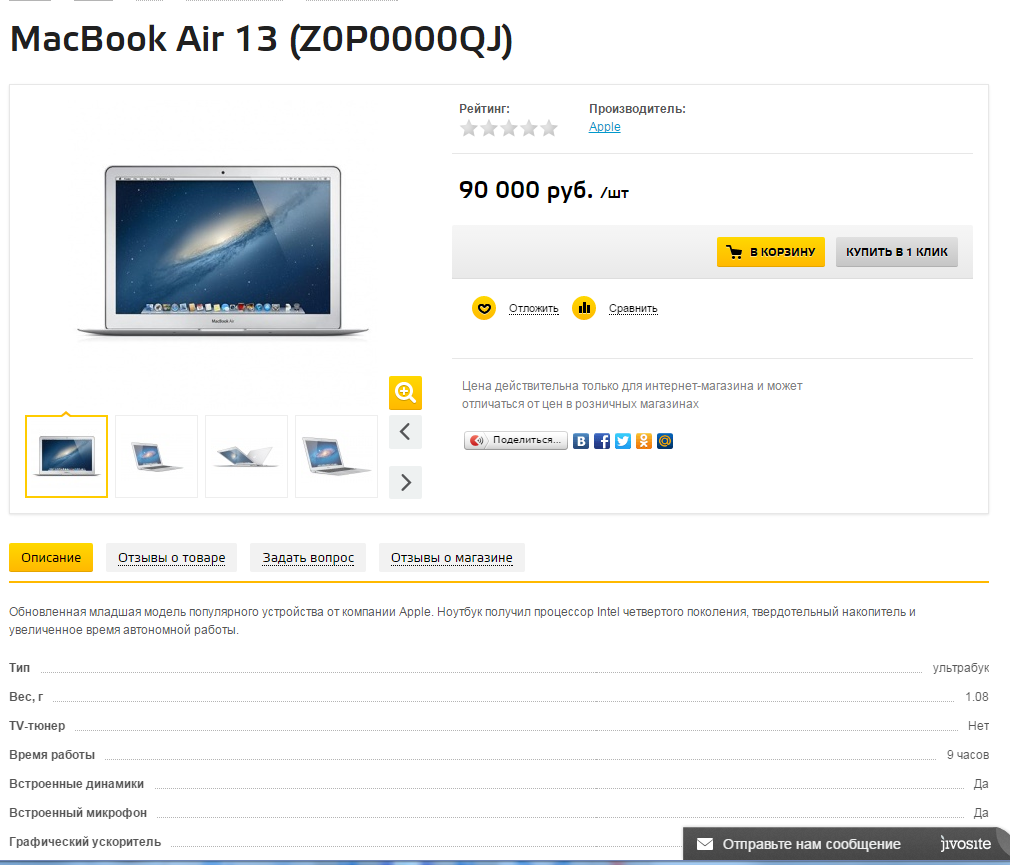Image resolution: width=1010 pixels, height=865 pixels.
Task: Switch to Задать вопрос tab
Action: 308,558
